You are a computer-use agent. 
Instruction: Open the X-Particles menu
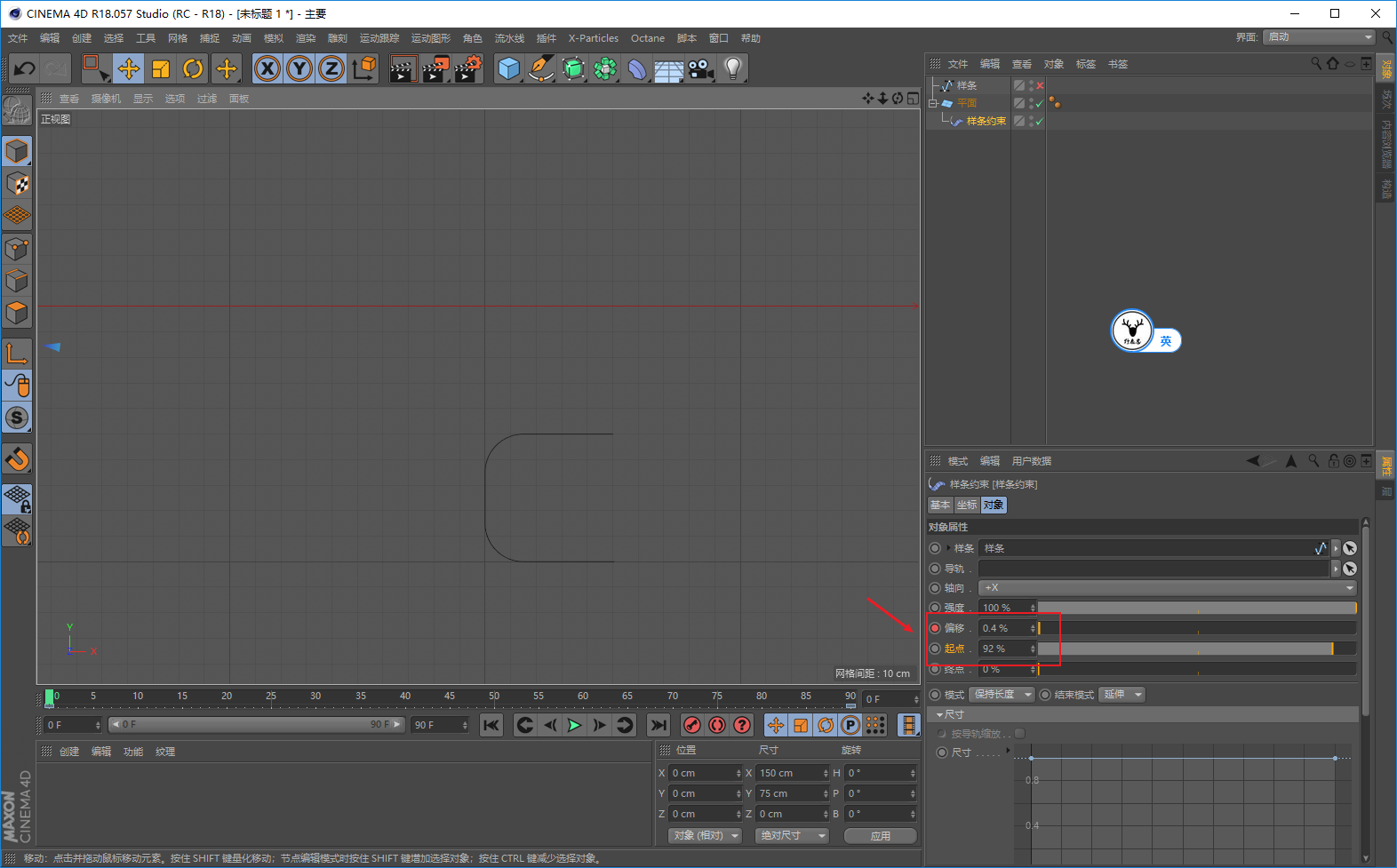pyautogui.click(x=594, y=38)
